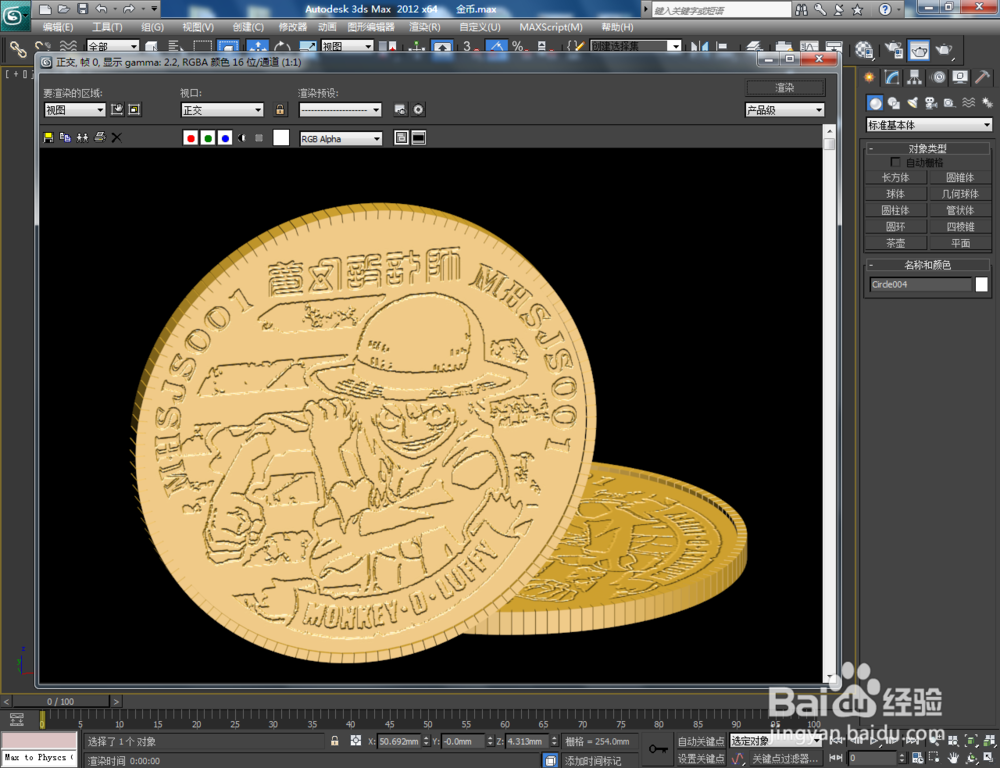Toggle the blue channel in render window

click(x=224, y=138)
